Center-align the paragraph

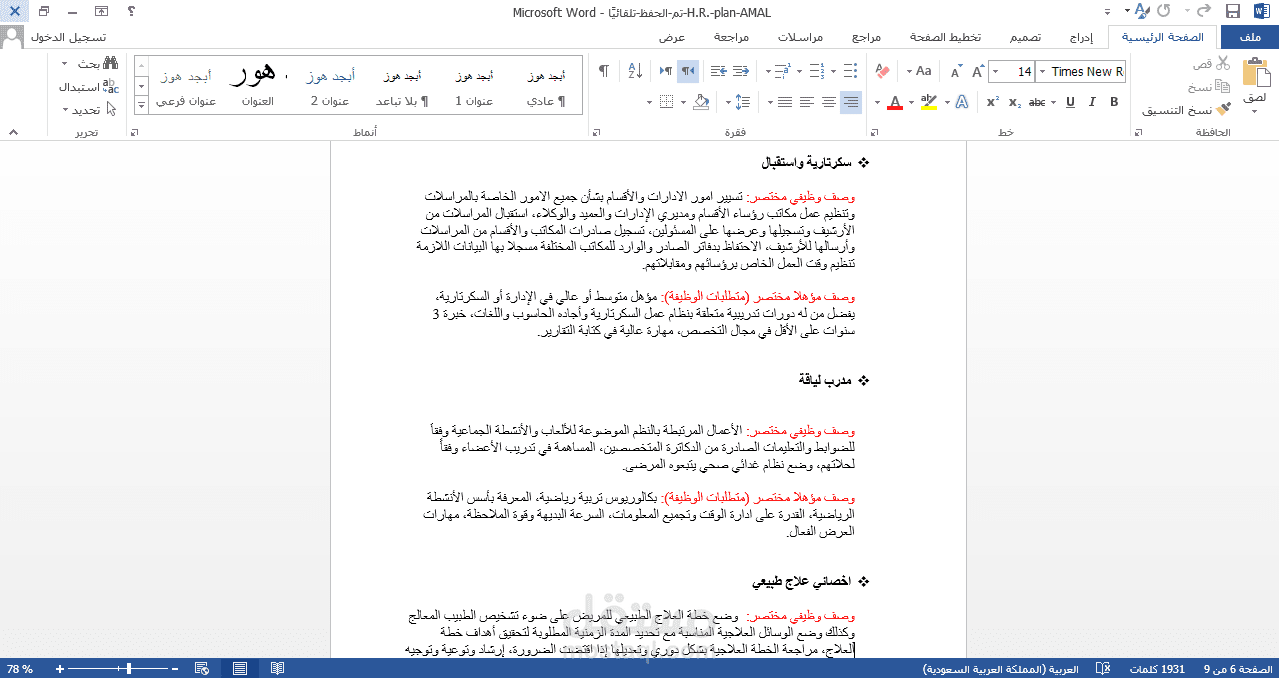tap(829, 102)
